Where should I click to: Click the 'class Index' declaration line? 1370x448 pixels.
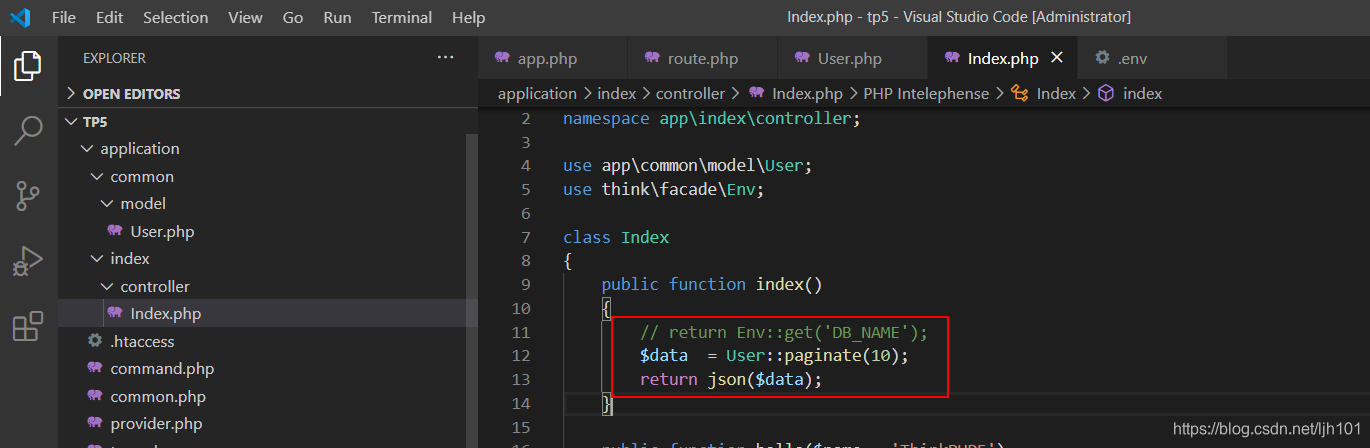(x=616, y=237)
